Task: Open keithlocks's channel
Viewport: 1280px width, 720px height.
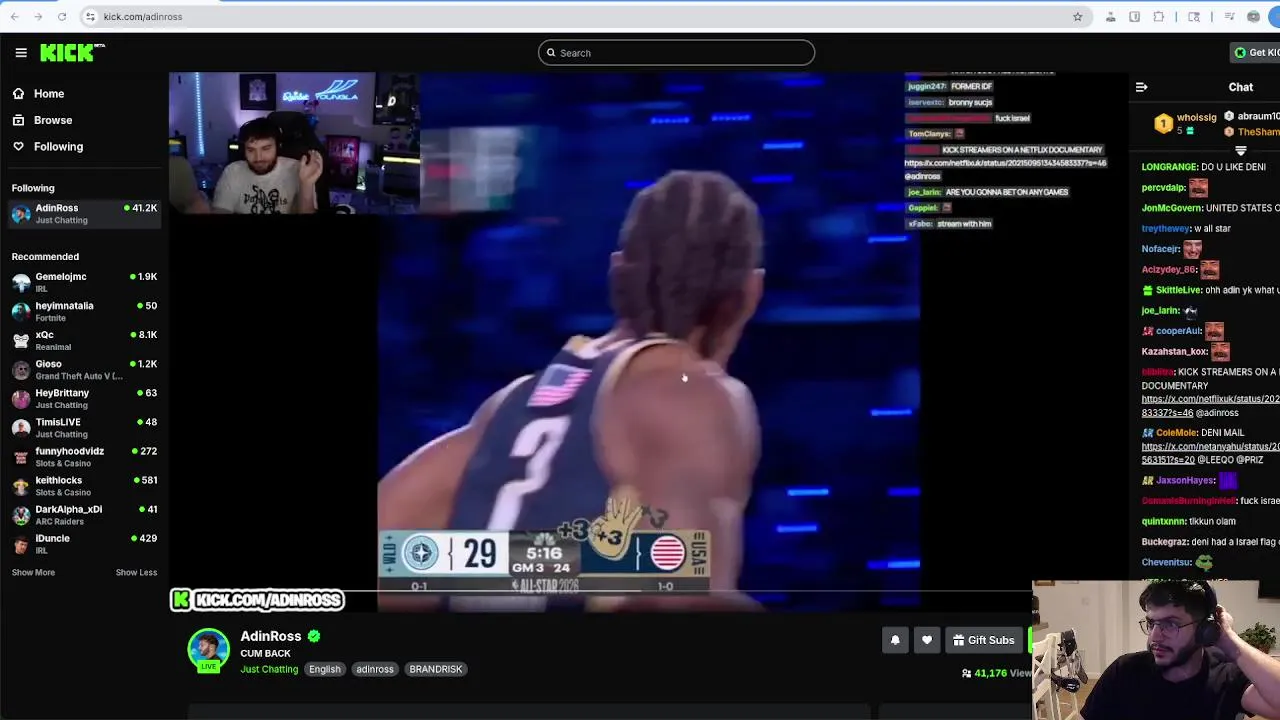Action: [x=84, y=485]
